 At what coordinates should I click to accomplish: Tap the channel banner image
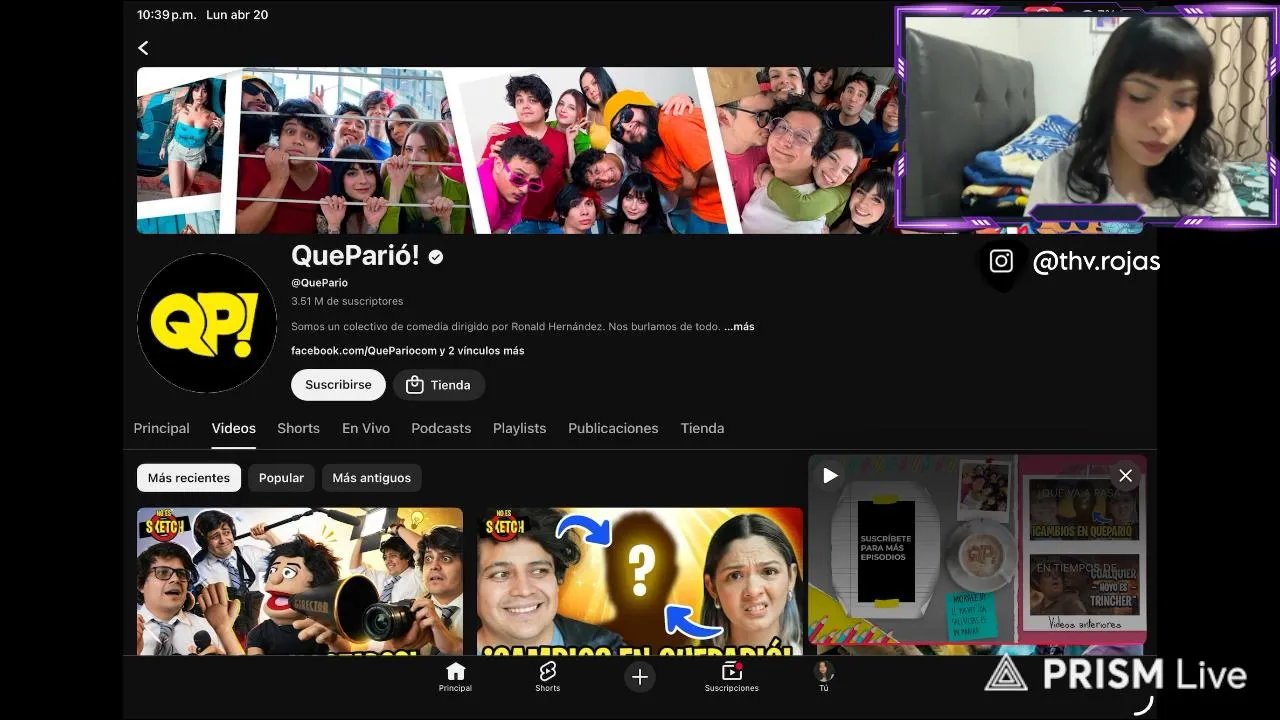click(x=516, y=150)
